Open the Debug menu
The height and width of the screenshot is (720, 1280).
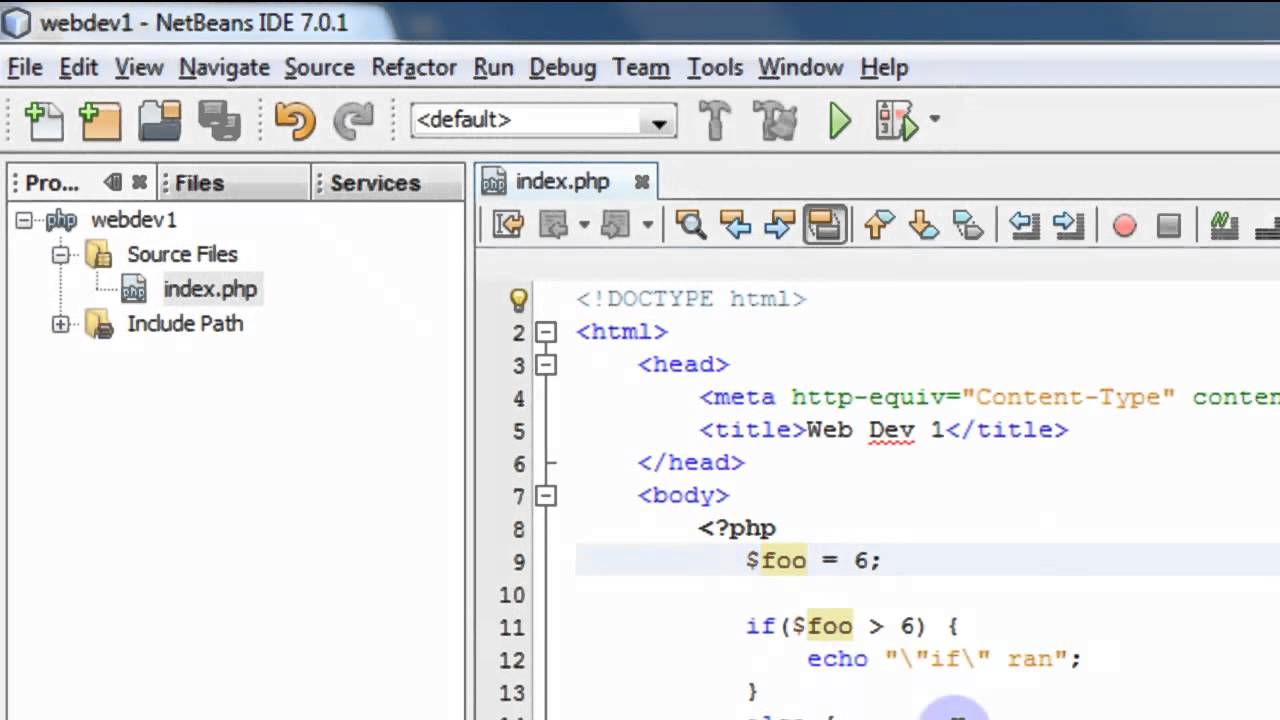[x=563, y=67]
